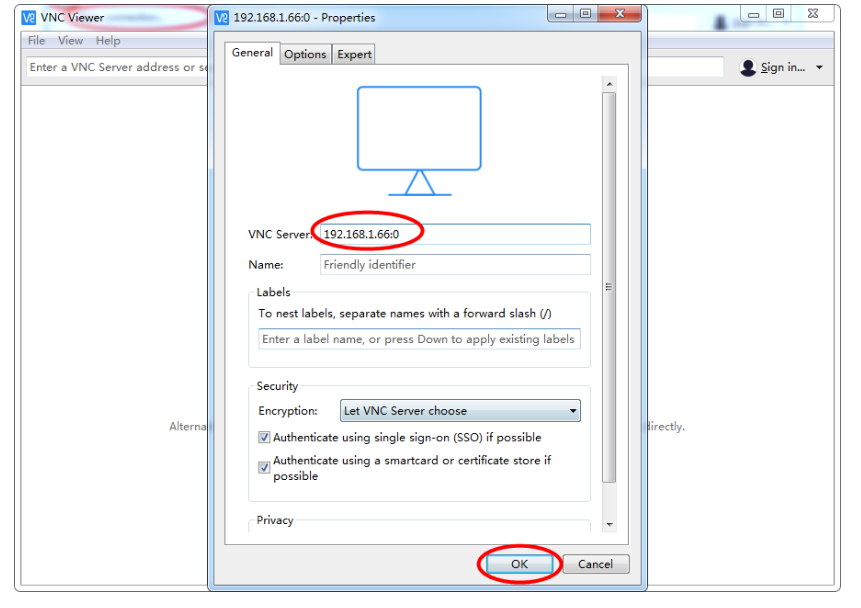The height and width of the screenshot is (608, 861).
Task: Click the VNC Viewer logo in main title bar
Action: coord(29,18)
